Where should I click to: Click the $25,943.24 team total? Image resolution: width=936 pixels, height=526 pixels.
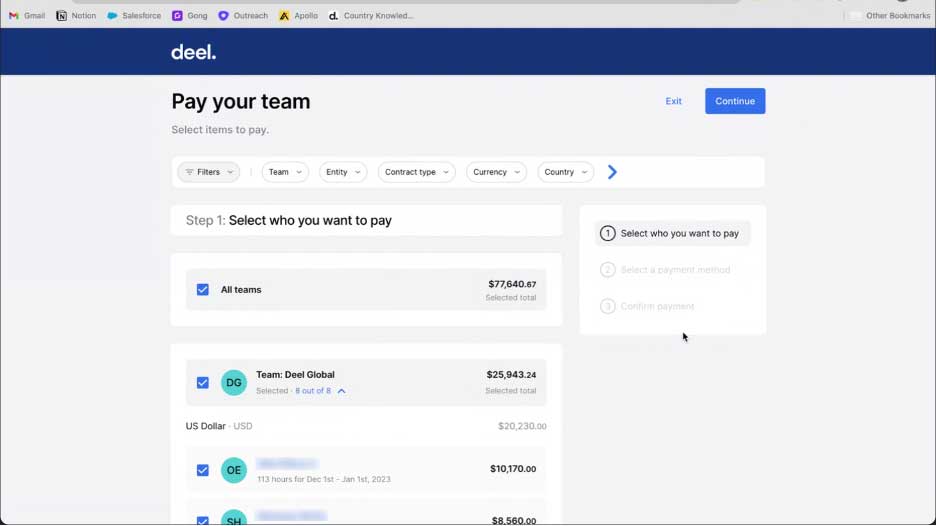(x=511, y=375)
